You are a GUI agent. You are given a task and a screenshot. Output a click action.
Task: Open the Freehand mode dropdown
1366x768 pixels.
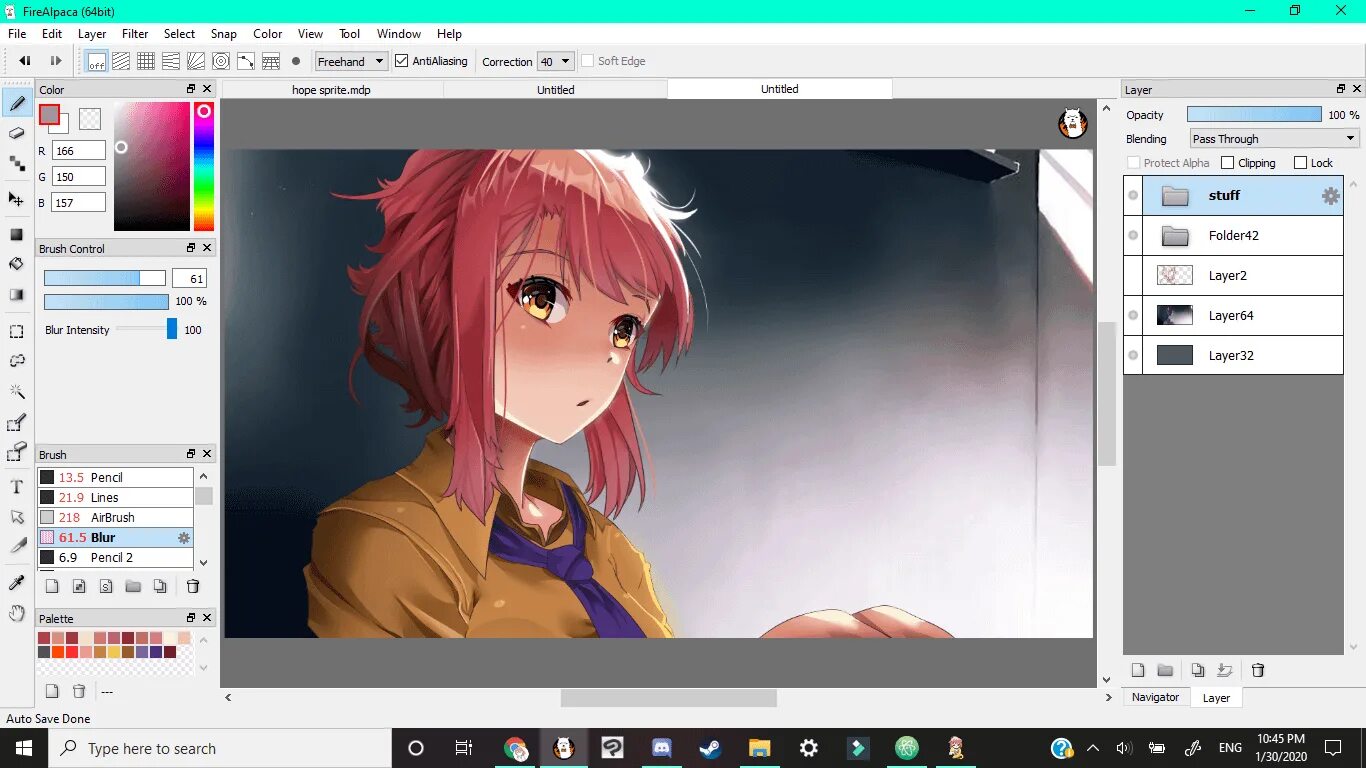pyautogui.click(x=351, y=61)
